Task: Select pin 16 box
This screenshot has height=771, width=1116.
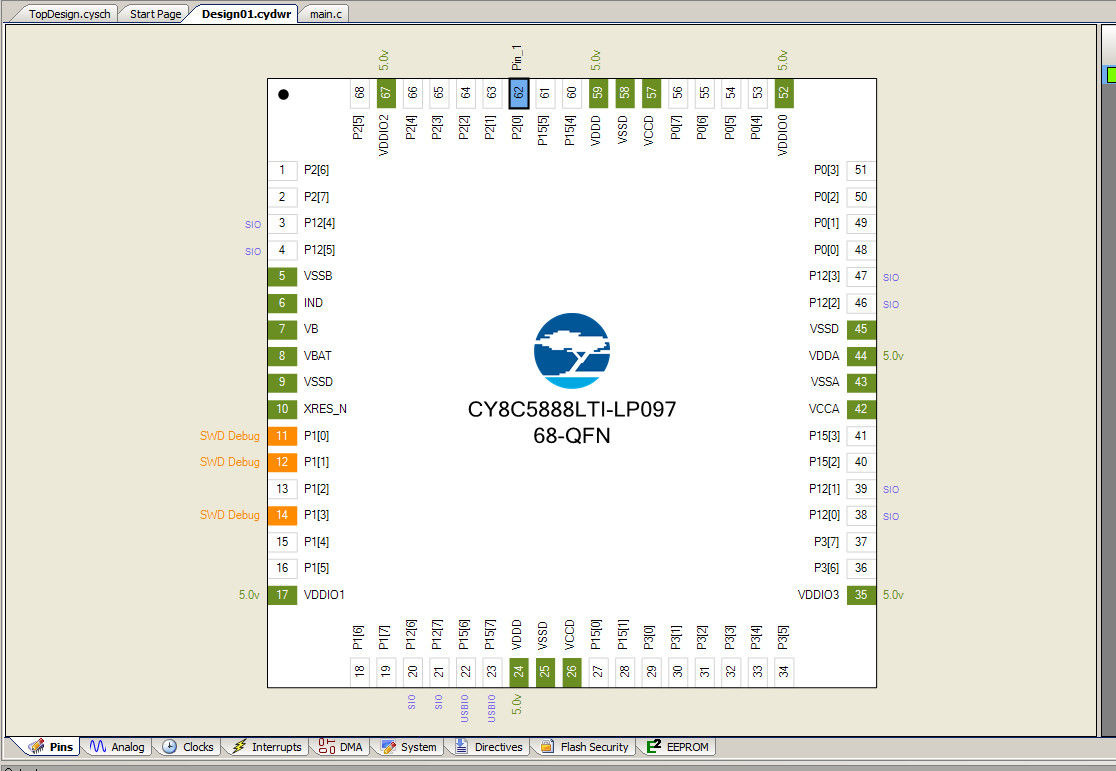Action: (x=282, y=568)
